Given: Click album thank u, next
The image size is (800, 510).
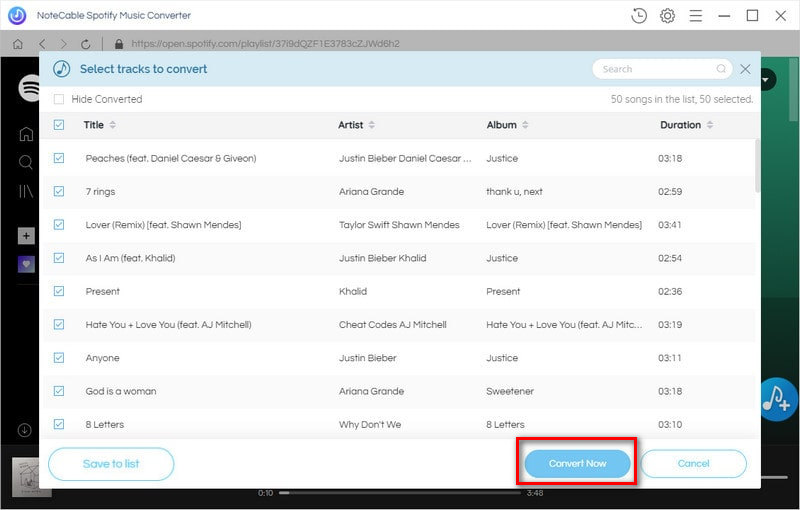Looking at the screenshot, I should pos(514,191).
